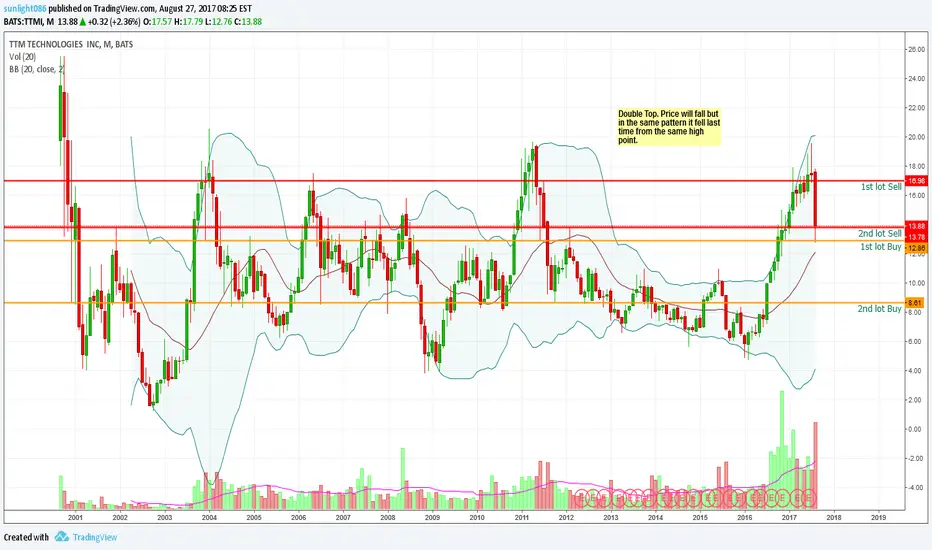Select the red 13.78 price tag
The width and height of the screenshot is (932, 550).
(x=916, y=237)
